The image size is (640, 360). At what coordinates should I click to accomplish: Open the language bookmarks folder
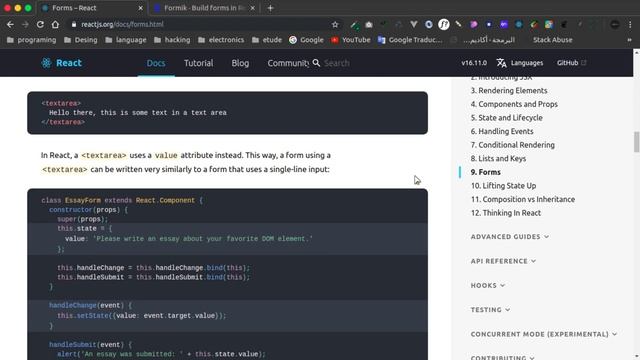[x=125, y=40]
